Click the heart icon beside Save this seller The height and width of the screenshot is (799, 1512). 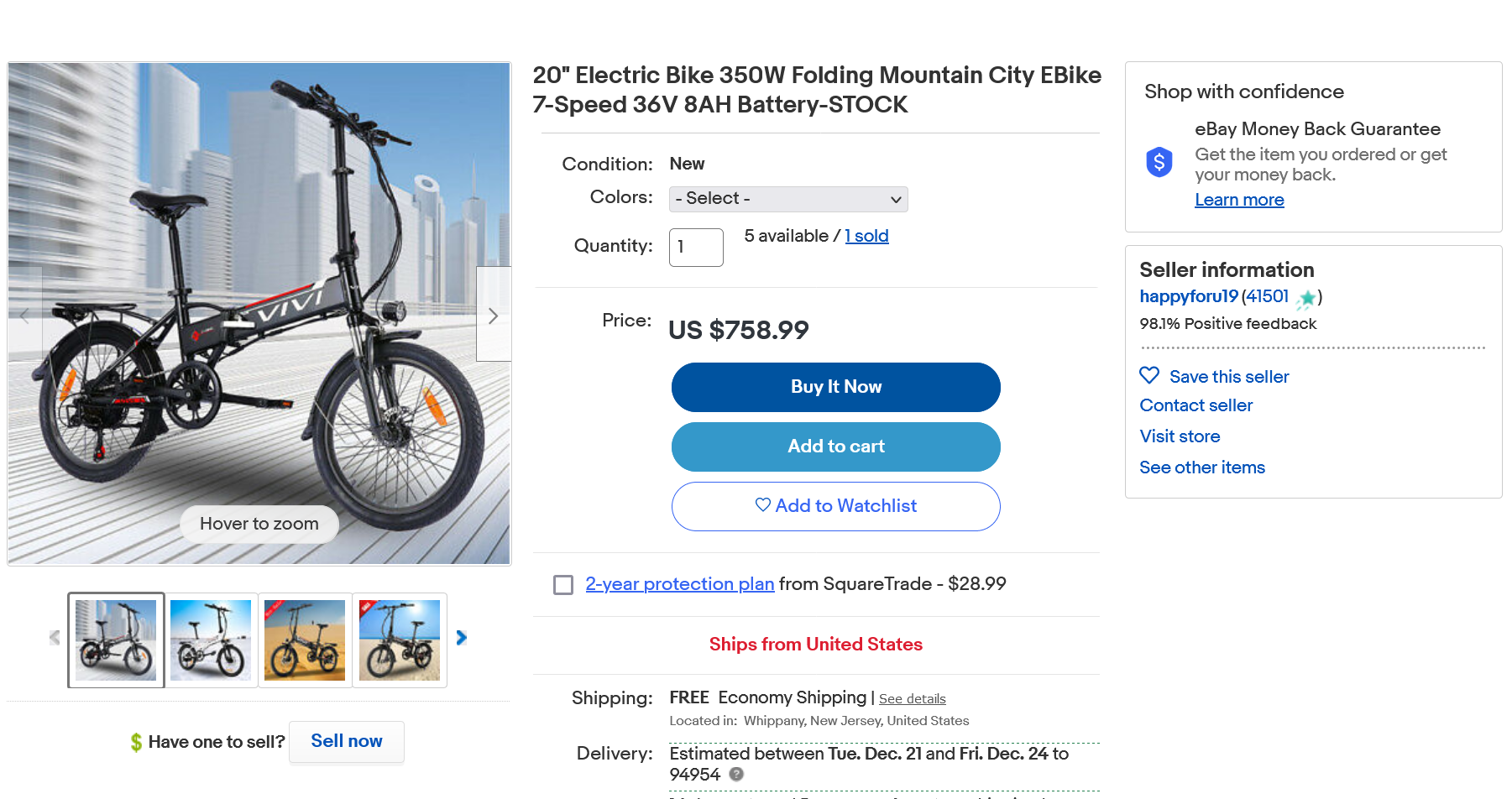(x=1149, y=376)
